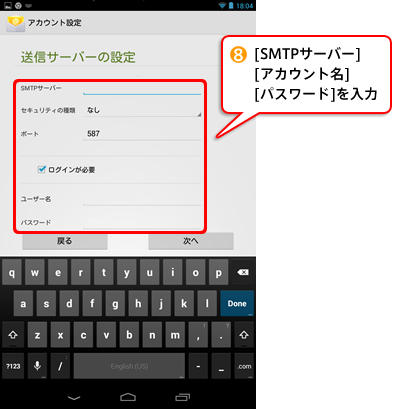Focus the SMTPサーバー input field
Image resolution: width=393 pixels, height=409 pixels.
[x=142, y=89]
